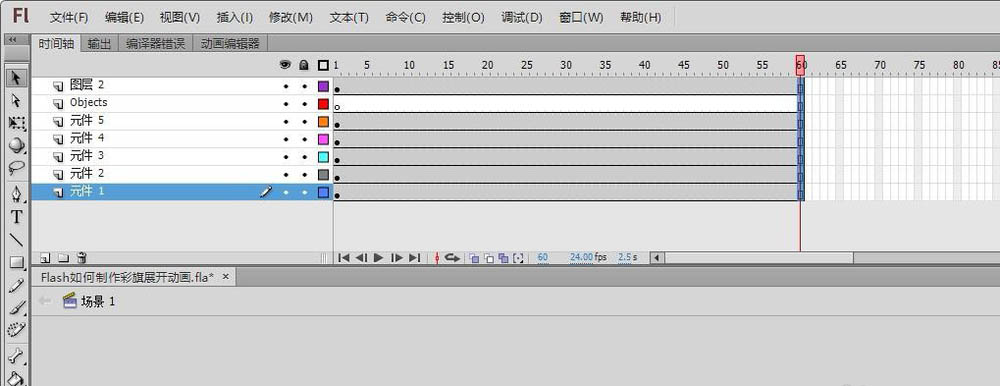Toggle lock dot of 元件 5 layer
The image size is (1000, 386).
[304, 122]
